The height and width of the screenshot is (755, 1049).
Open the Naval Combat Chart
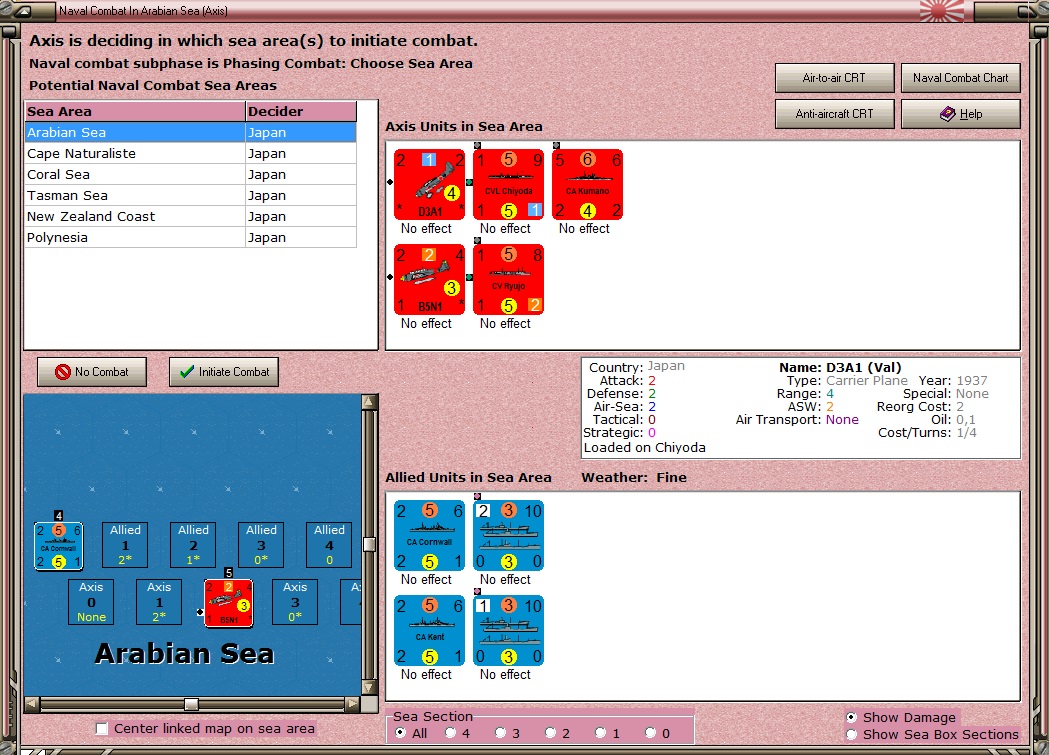point(960,78)
